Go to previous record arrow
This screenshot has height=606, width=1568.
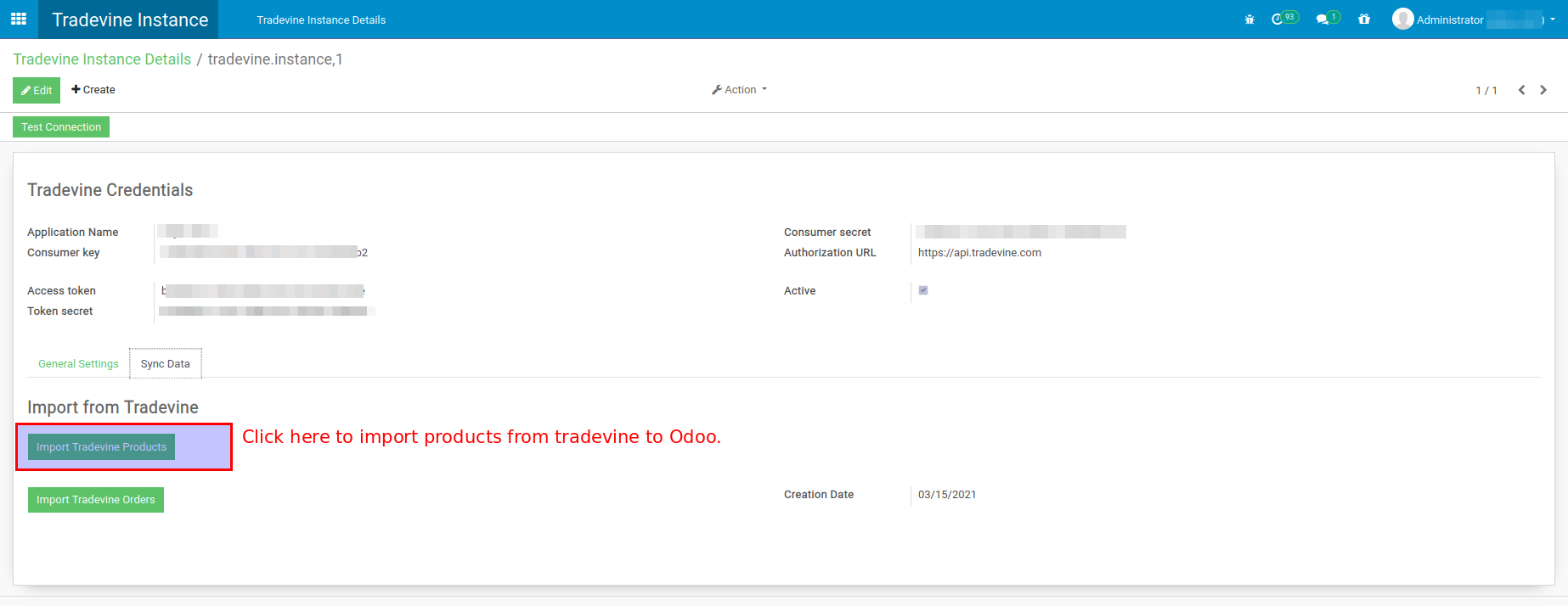coord(1521,90)
